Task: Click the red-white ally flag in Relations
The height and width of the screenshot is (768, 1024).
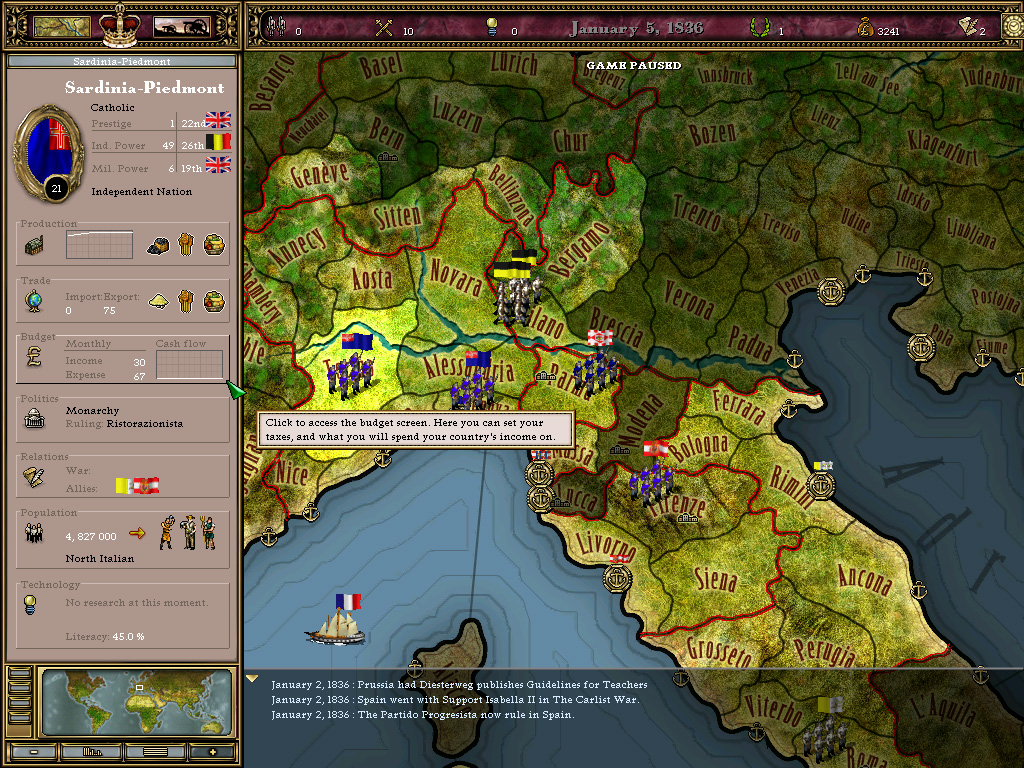Action: (146, 485)
